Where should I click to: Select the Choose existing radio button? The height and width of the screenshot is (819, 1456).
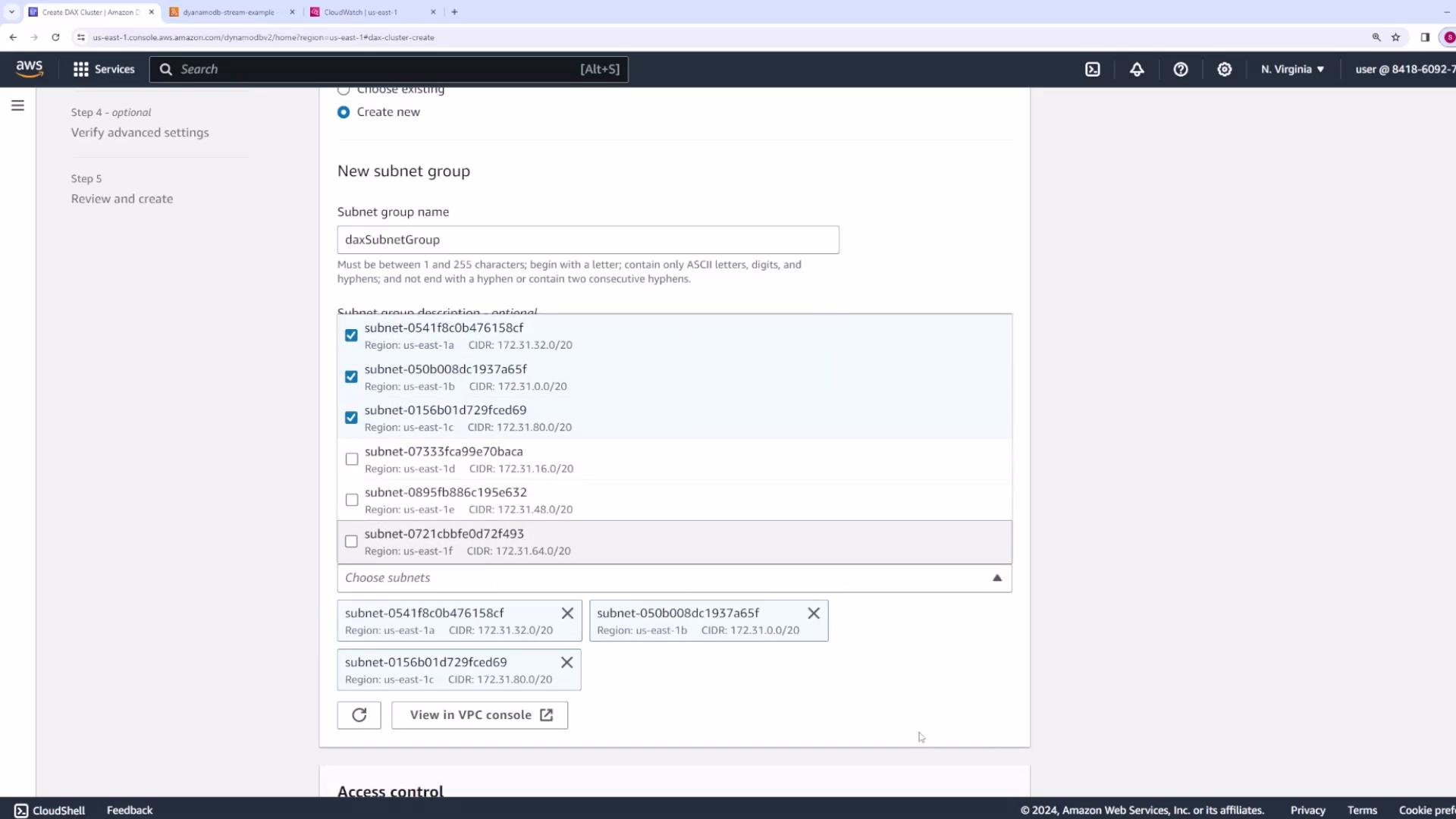344,89
